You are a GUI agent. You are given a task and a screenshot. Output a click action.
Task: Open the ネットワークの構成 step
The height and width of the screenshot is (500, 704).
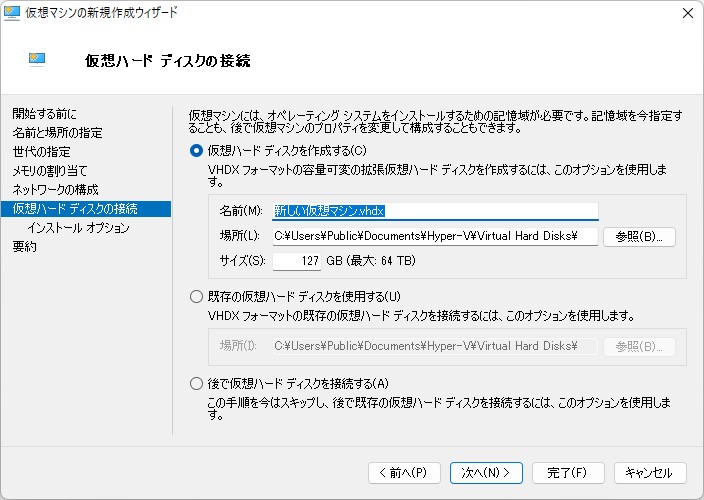coord(55,189)
